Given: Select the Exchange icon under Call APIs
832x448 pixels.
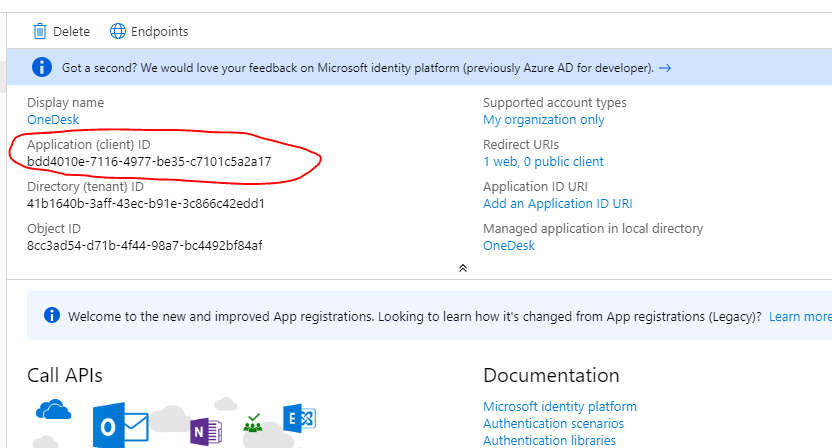Looking at the screenshot, I should click(x=299, y=419).
